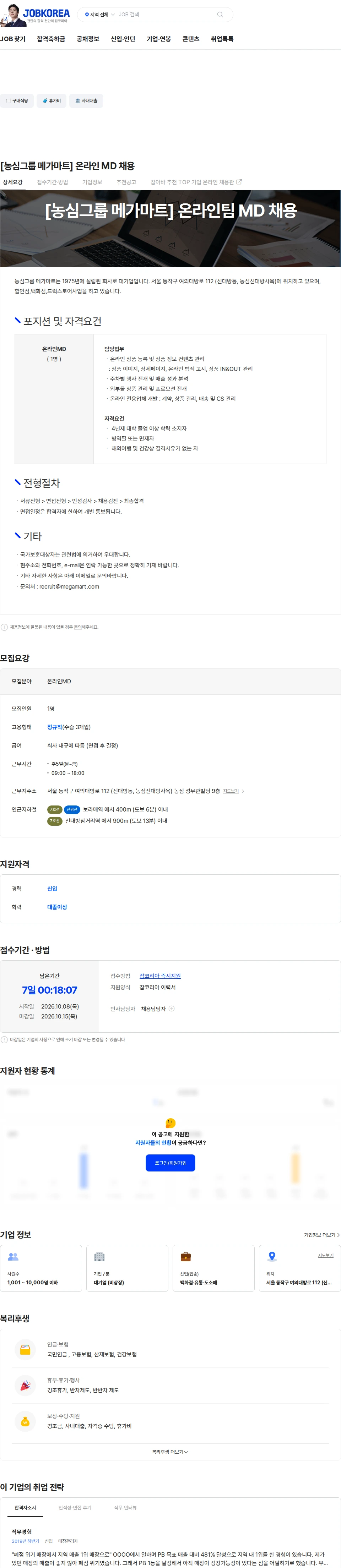341x1568 pixels.
Task: Click the thinking emoji in 지원자 현황
Action: coord(170,1123)
